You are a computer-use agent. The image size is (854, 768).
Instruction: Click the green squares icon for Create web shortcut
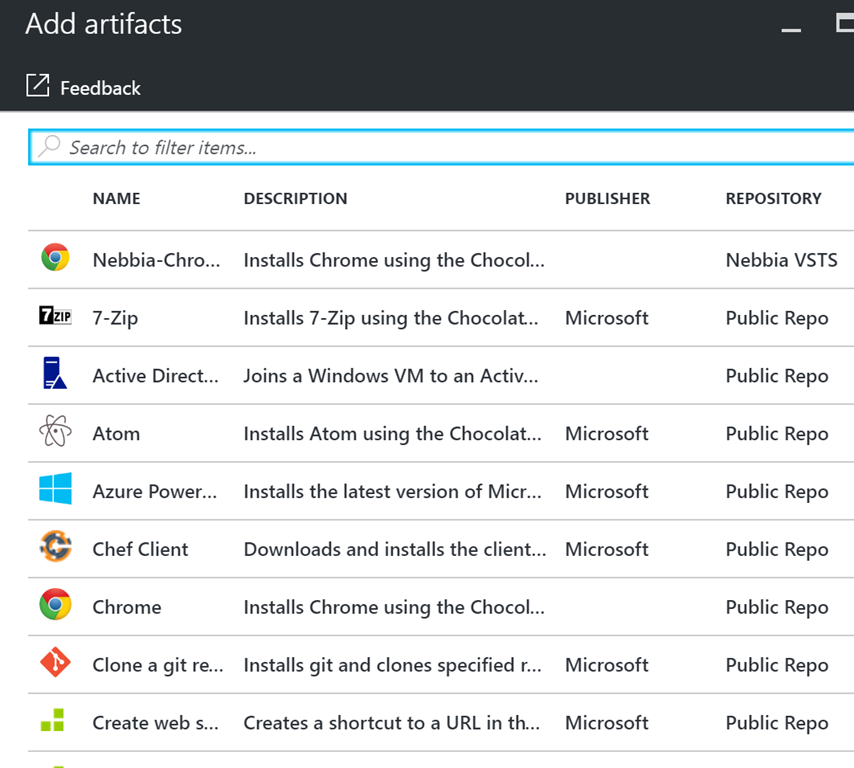(x=52, y=720)
